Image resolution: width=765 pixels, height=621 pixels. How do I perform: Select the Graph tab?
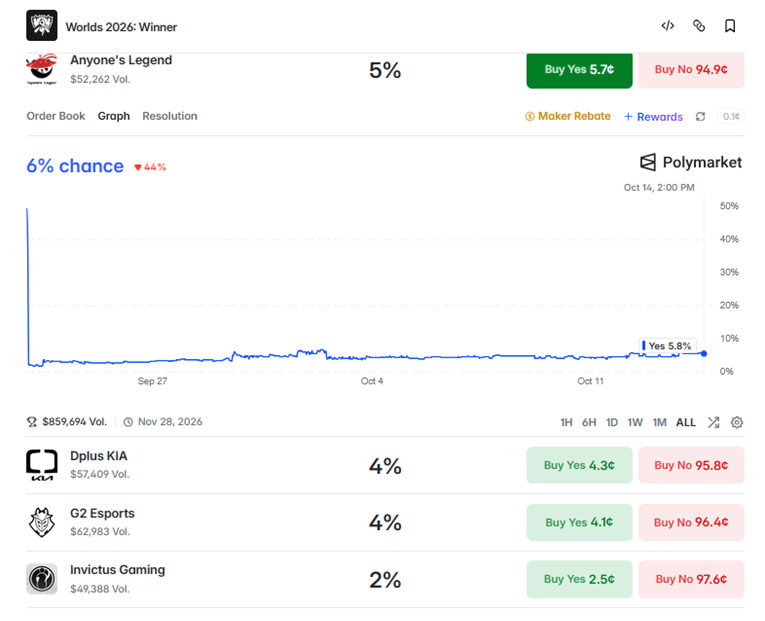[114, 116]
